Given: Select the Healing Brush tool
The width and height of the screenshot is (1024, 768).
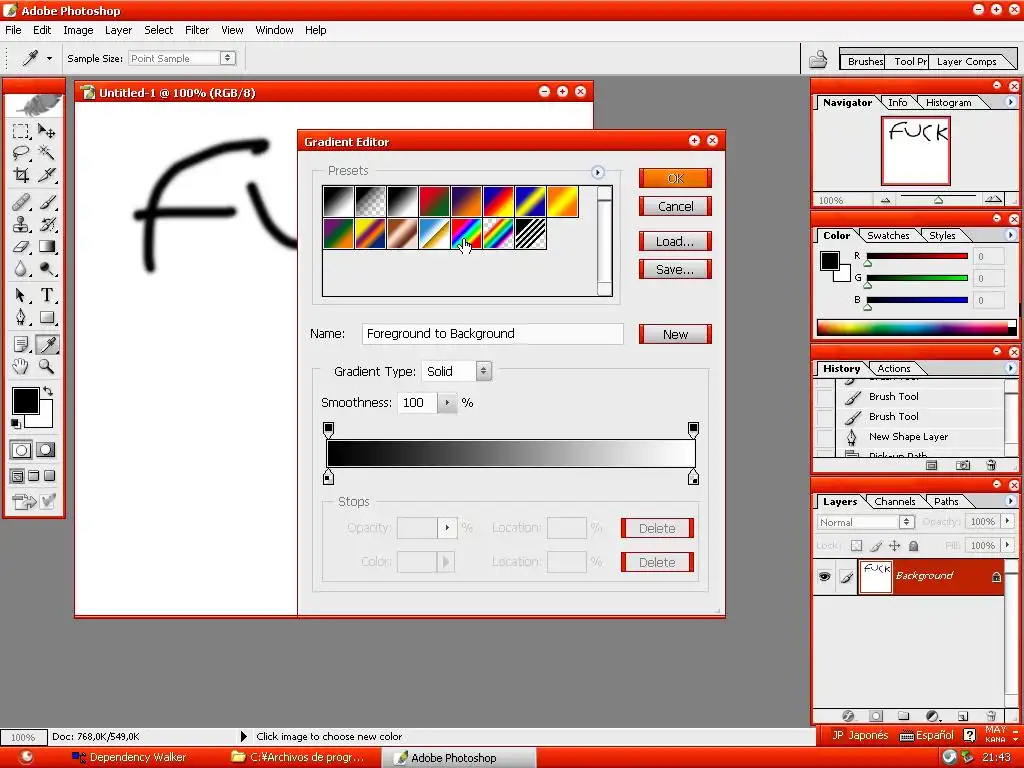Looking at the screenshot, I should coord(21,202).
